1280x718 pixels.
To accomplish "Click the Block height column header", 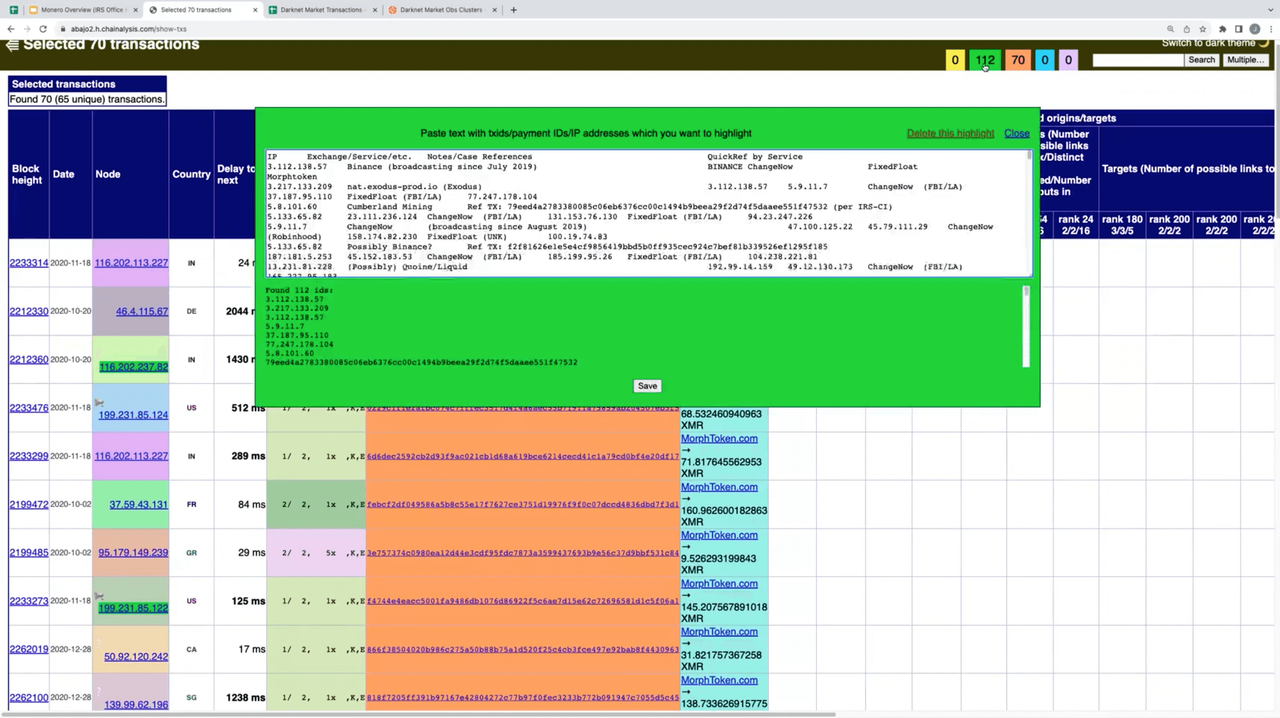I will point(27,174).
